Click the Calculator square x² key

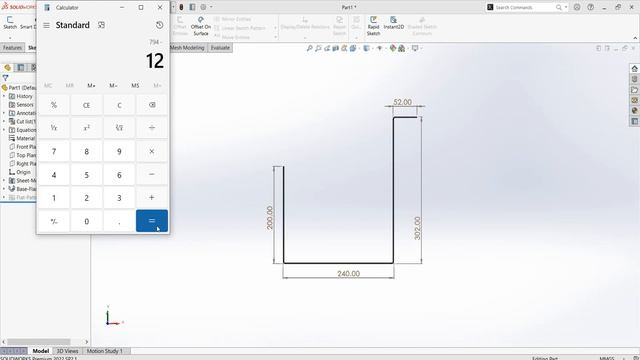coord(87,128)
